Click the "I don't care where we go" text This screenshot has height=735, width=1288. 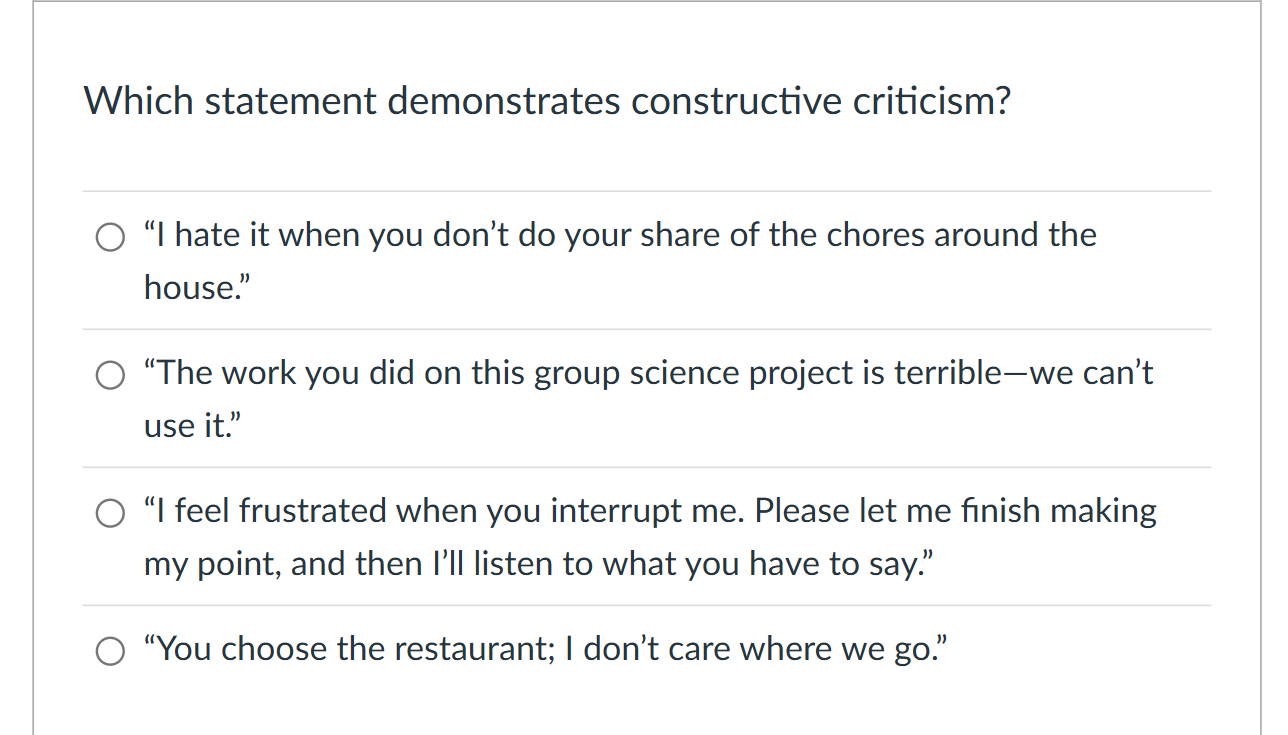(x=765, y=649)
